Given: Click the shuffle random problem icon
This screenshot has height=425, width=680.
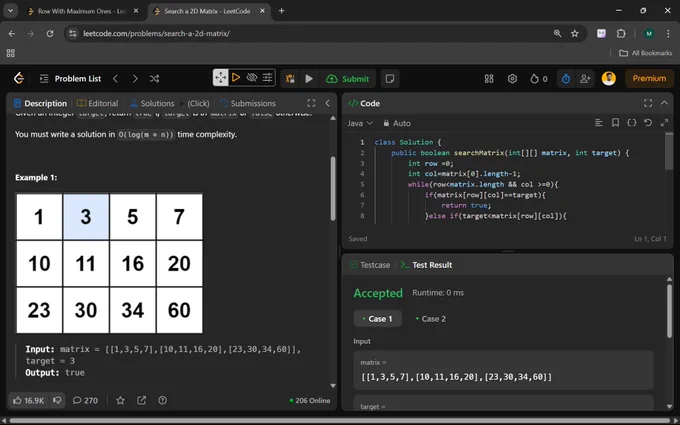Looking at the screenshot, I should point(154,78).
